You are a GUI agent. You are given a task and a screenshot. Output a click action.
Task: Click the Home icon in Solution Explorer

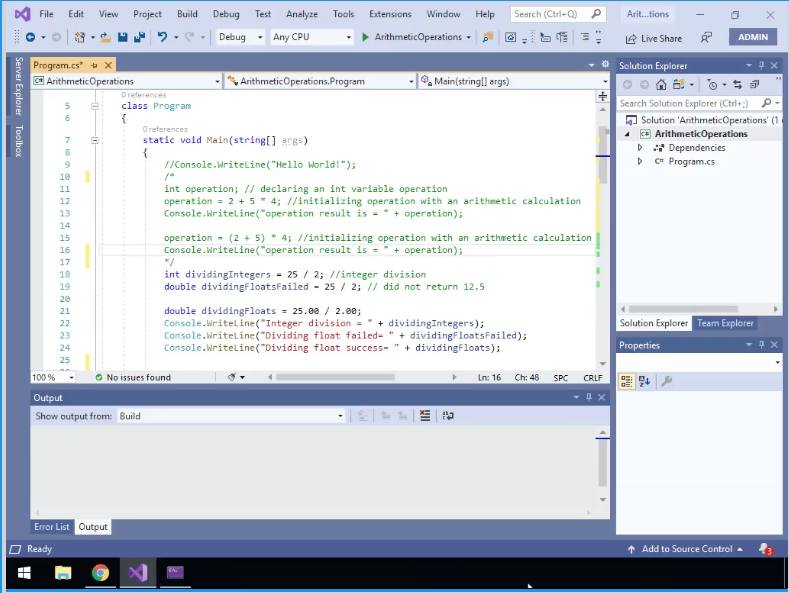tap(661, 85)
